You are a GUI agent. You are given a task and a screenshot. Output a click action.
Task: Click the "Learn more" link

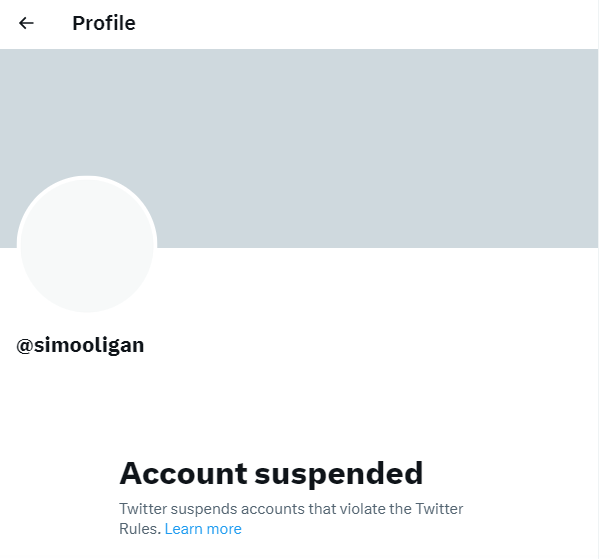pyautogui.click(x=203, y=529)
